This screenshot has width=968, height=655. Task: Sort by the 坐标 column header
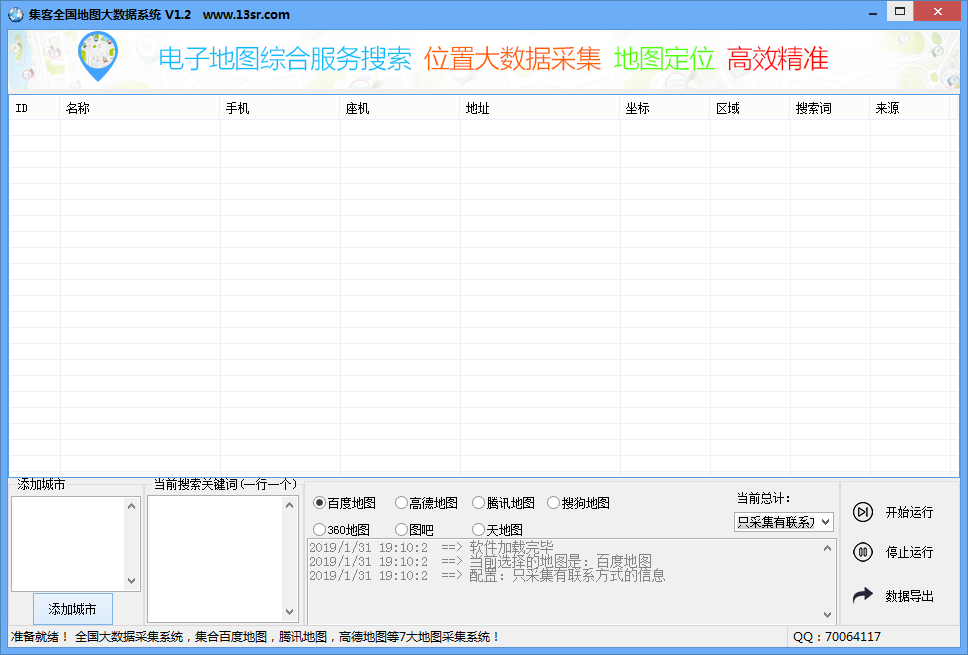click(665, 108)
